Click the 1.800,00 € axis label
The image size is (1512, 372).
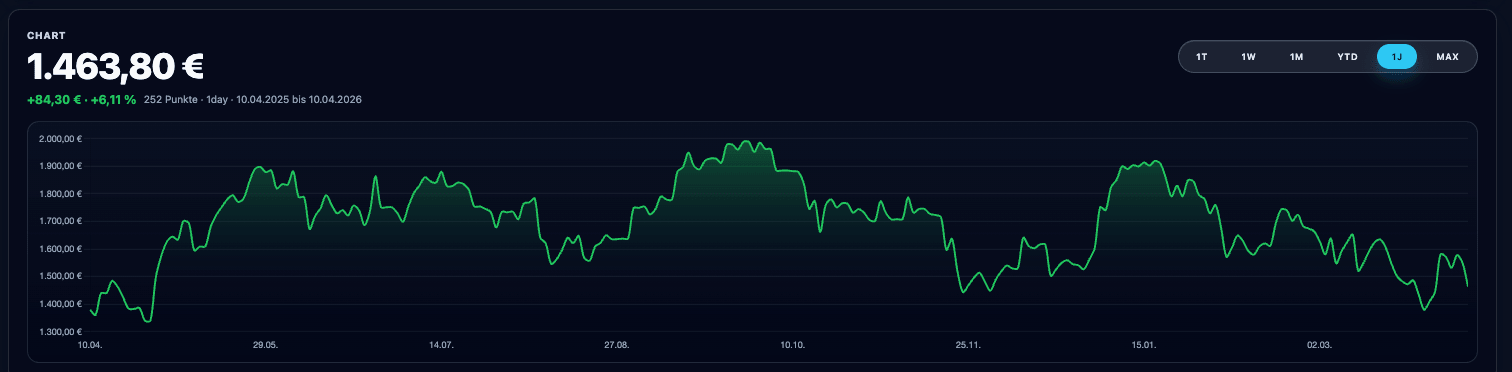[x=61, y=194]
